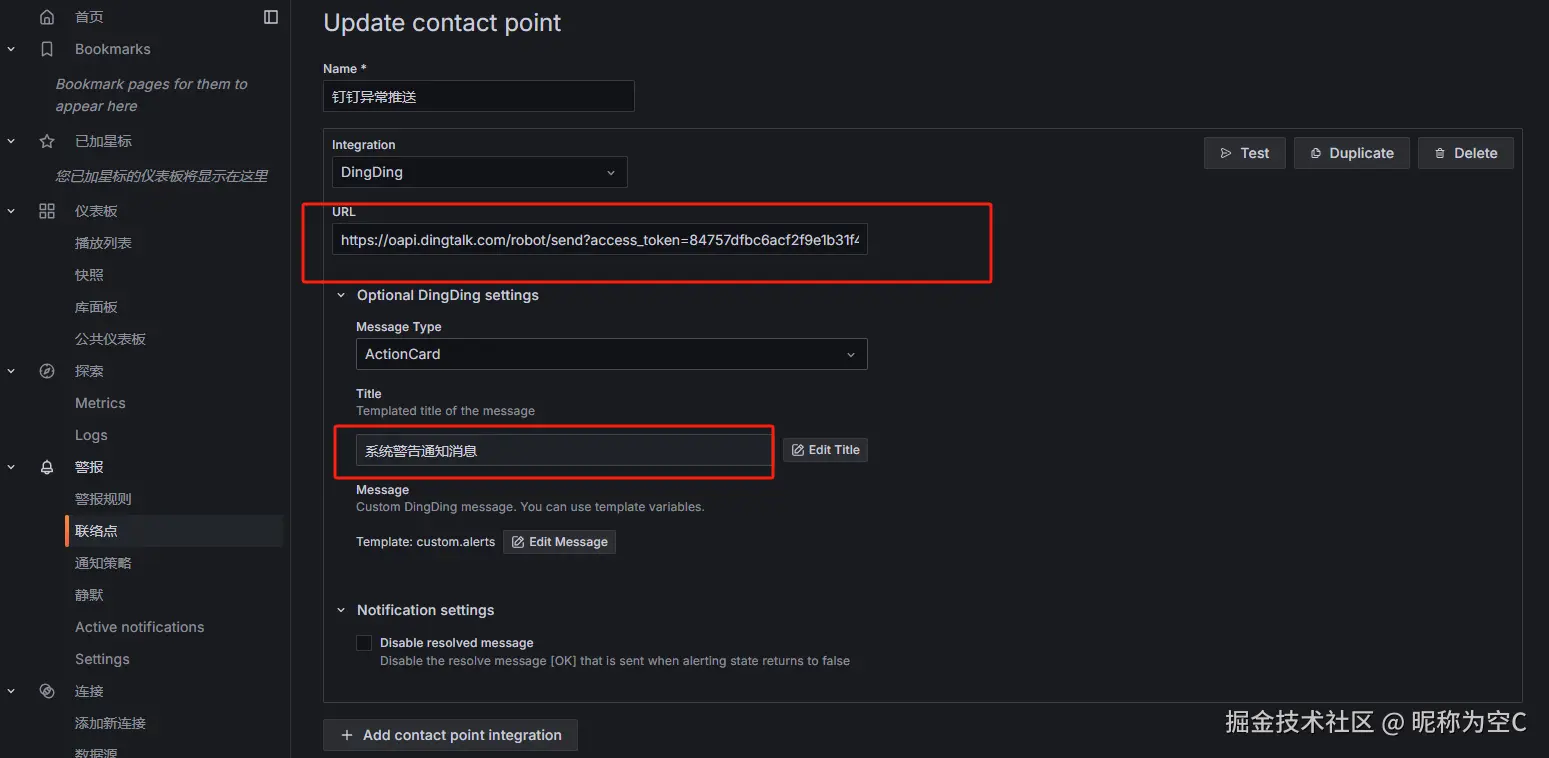Click the alerting bell icon
This screenshot has width=1549, height=758.
coord(47,467)
